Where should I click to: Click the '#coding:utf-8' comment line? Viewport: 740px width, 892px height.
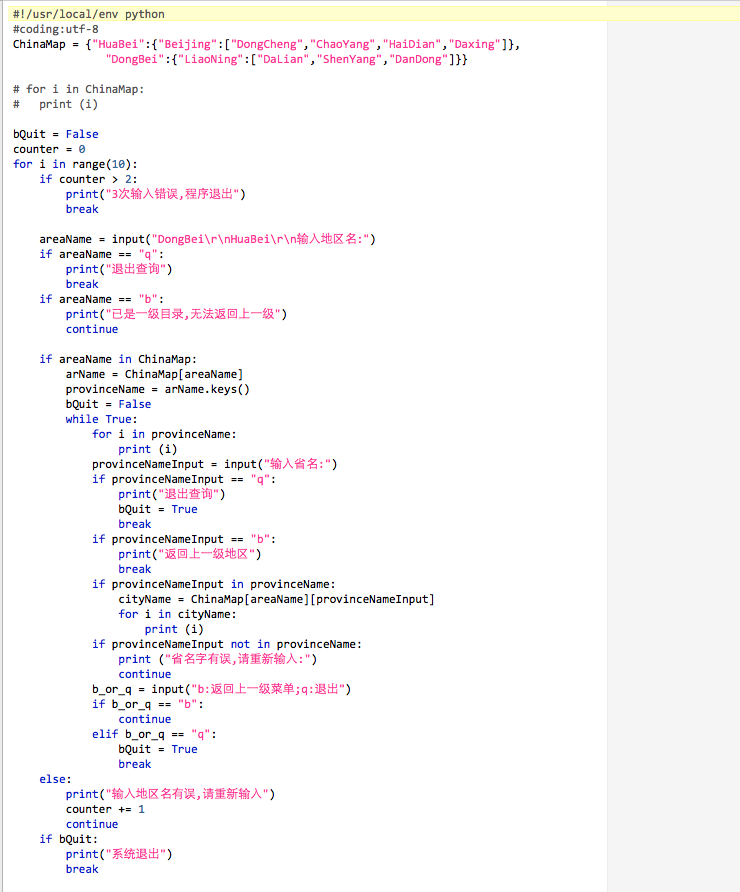56,29
